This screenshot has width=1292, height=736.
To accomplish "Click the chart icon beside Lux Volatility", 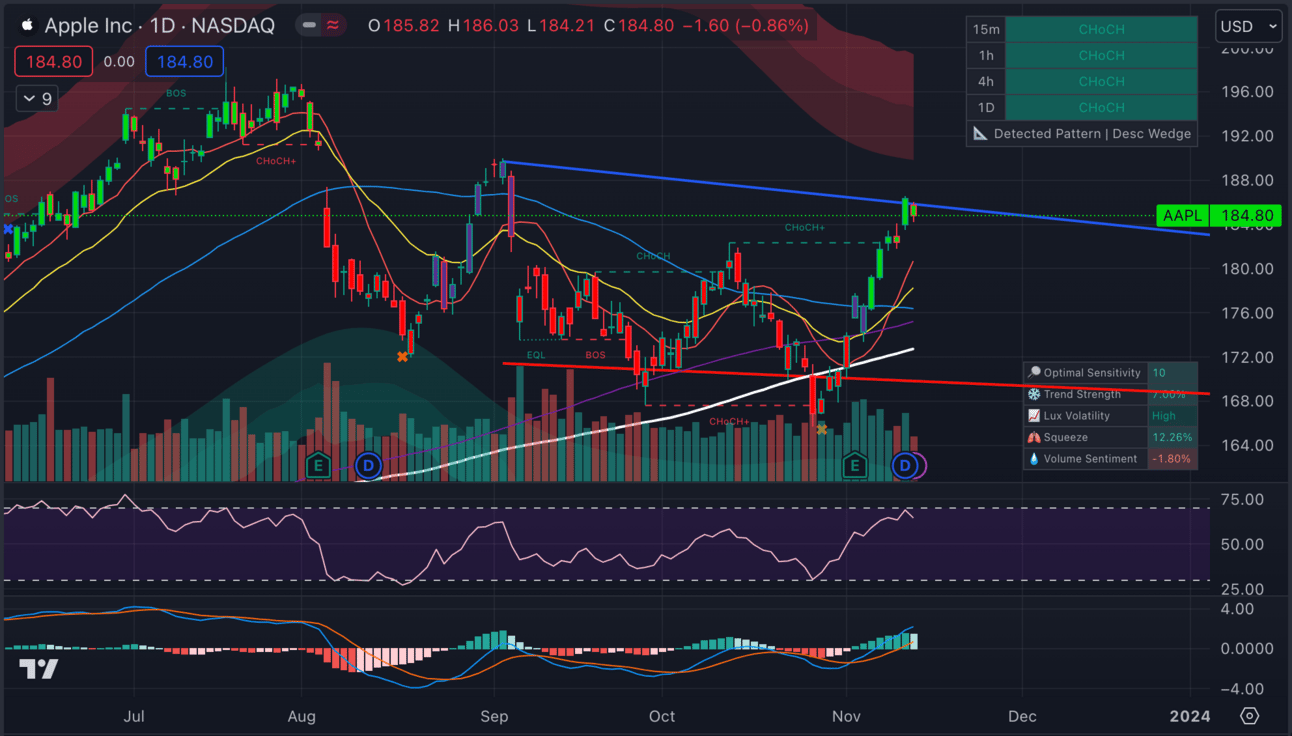I will point(1034,416).
